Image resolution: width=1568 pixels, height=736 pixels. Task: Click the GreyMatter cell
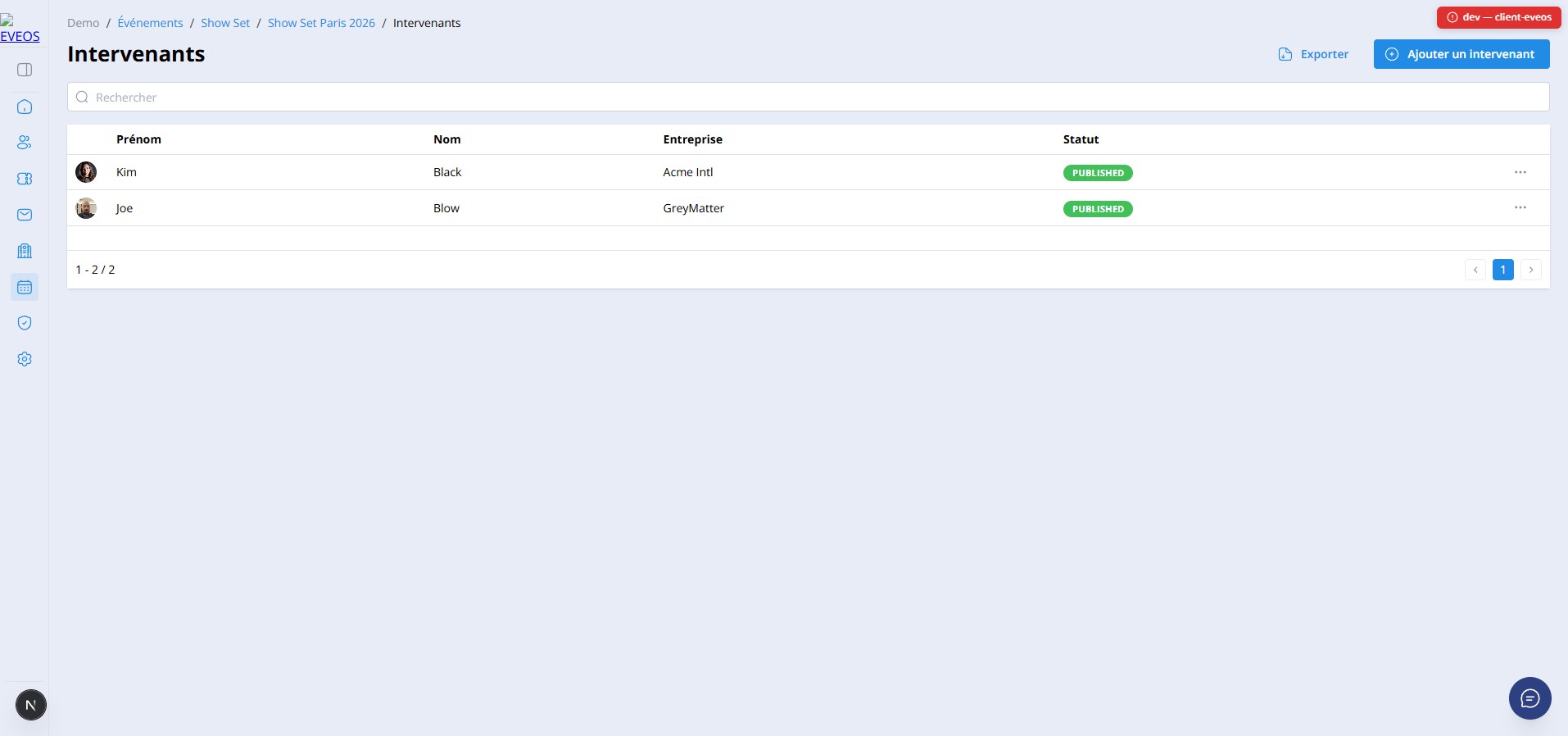[694, 208]
